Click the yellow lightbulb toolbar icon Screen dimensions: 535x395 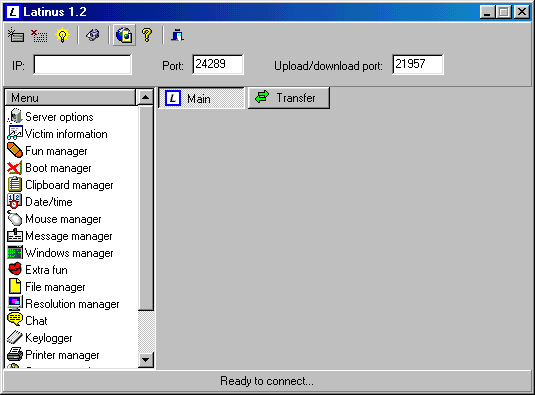(x=62, y=35)
